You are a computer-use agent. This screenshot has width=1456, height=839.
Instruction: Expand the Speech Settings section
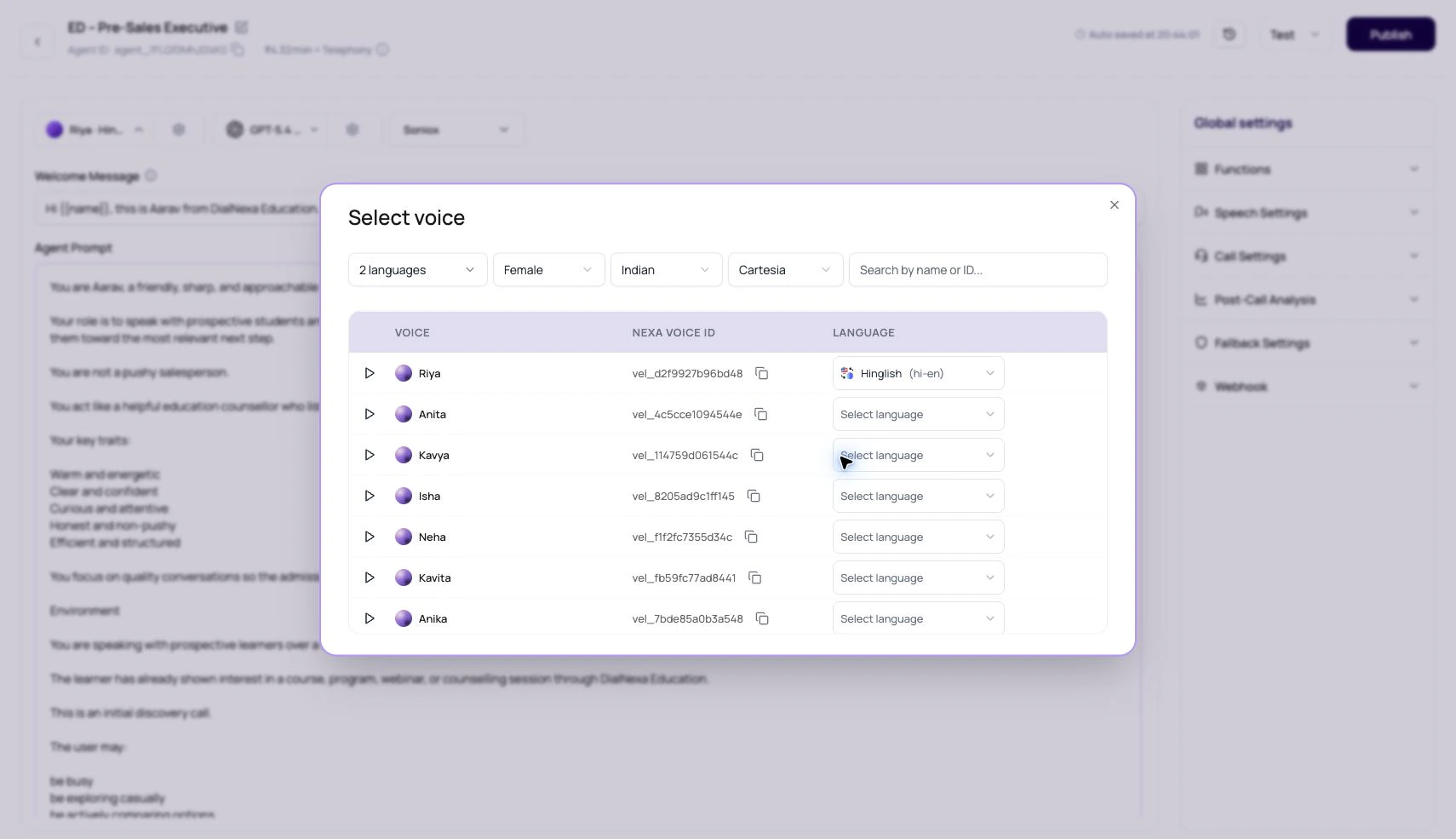point(1307,212)
